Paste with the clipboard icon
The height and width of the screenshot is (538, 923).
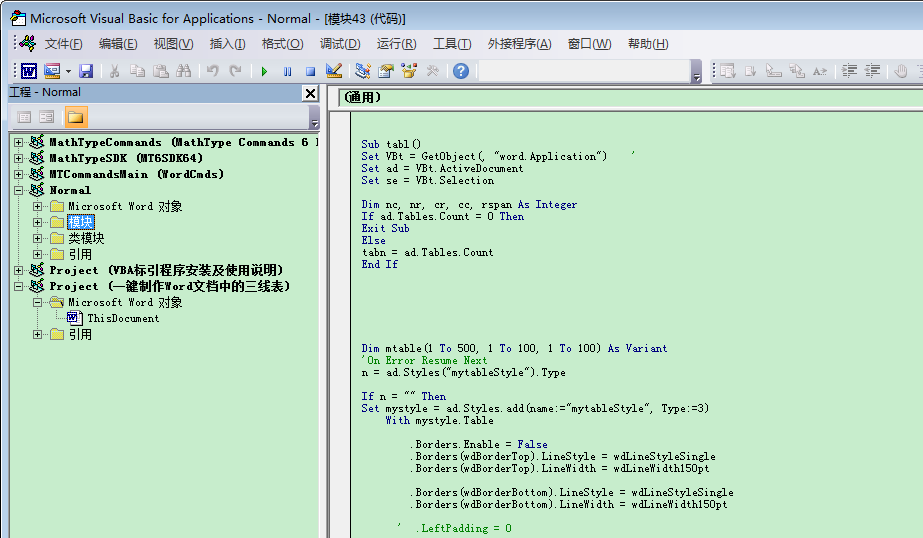[x=160, y=71]
